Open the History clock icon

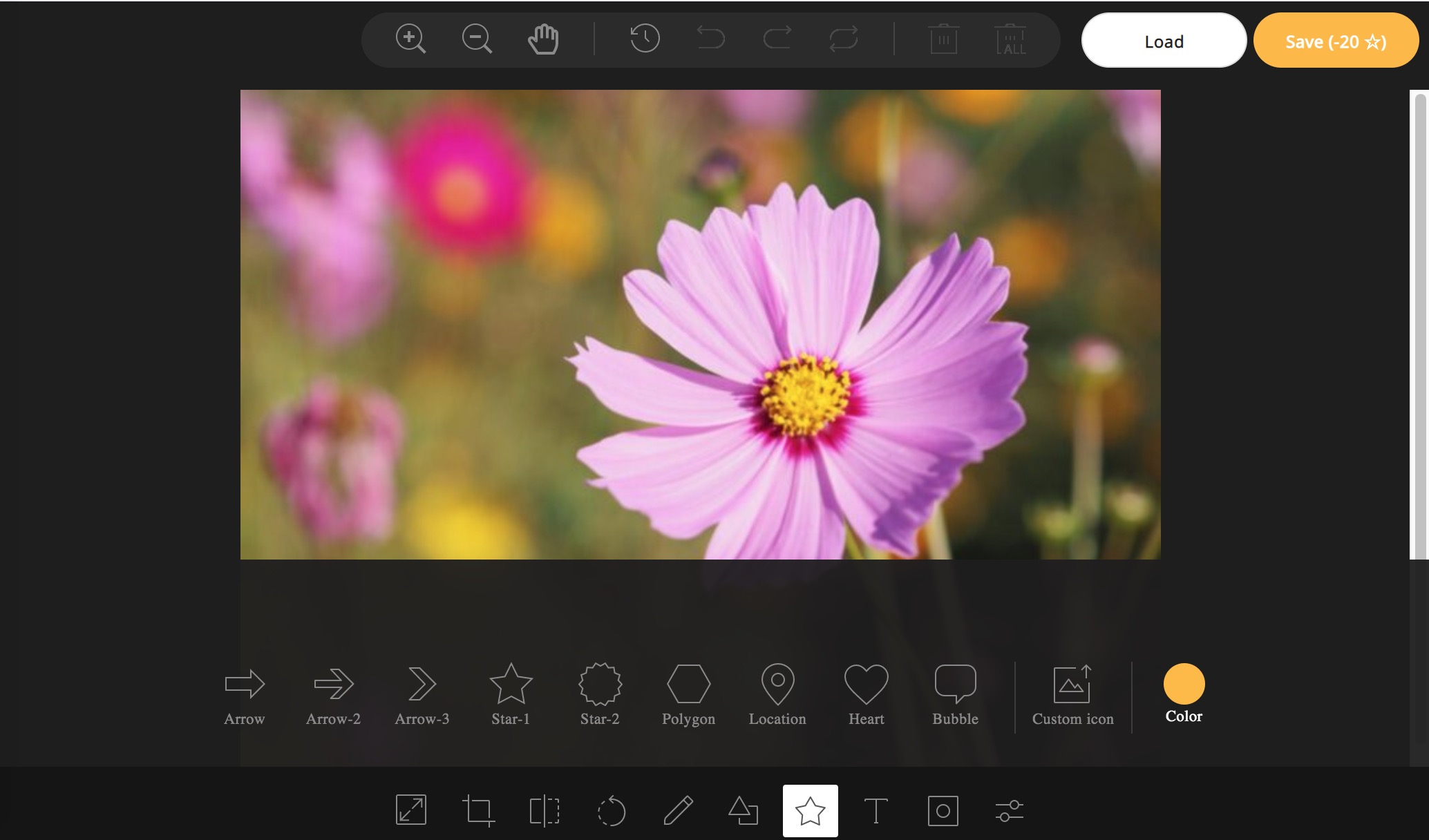point(645,39)
